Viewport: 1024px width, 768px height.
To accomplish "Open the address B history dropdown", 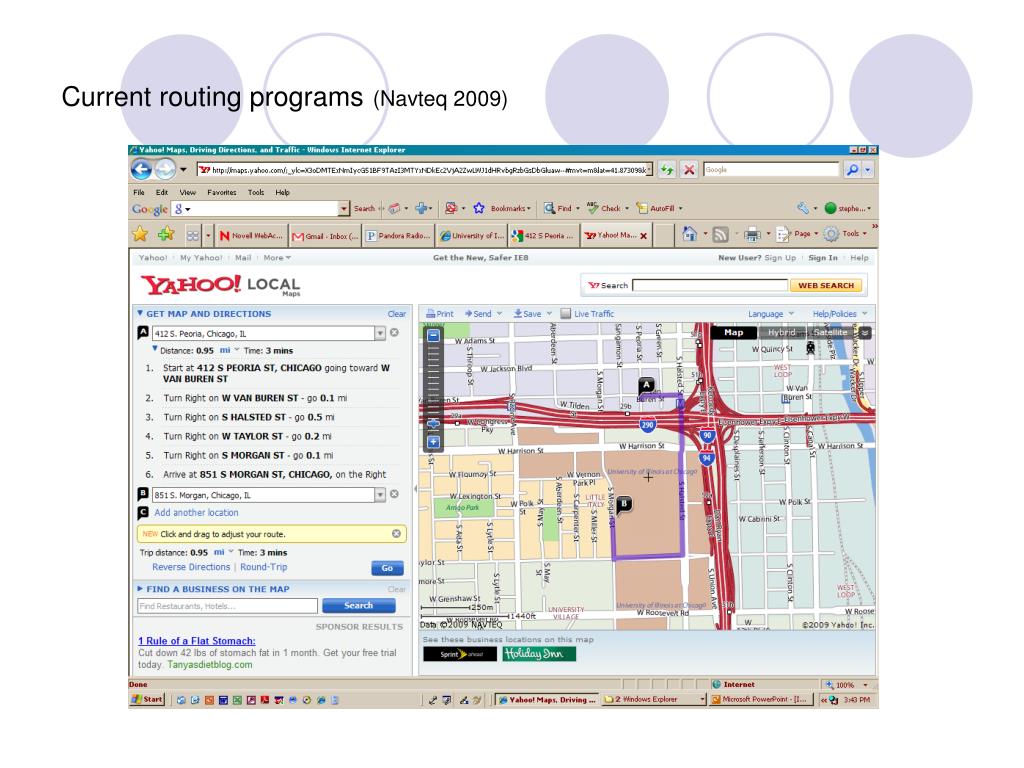I will coord(380,494).
